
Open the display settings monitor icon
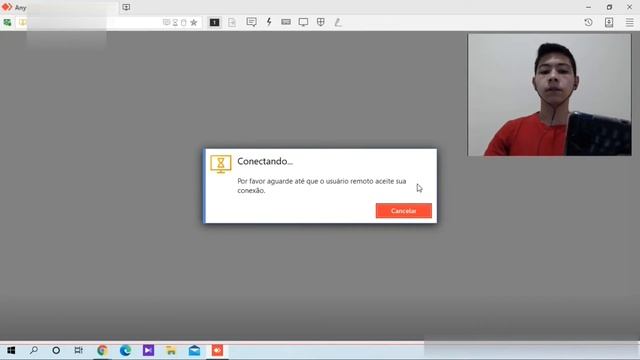pyautogui.click(x=303, y=22)
